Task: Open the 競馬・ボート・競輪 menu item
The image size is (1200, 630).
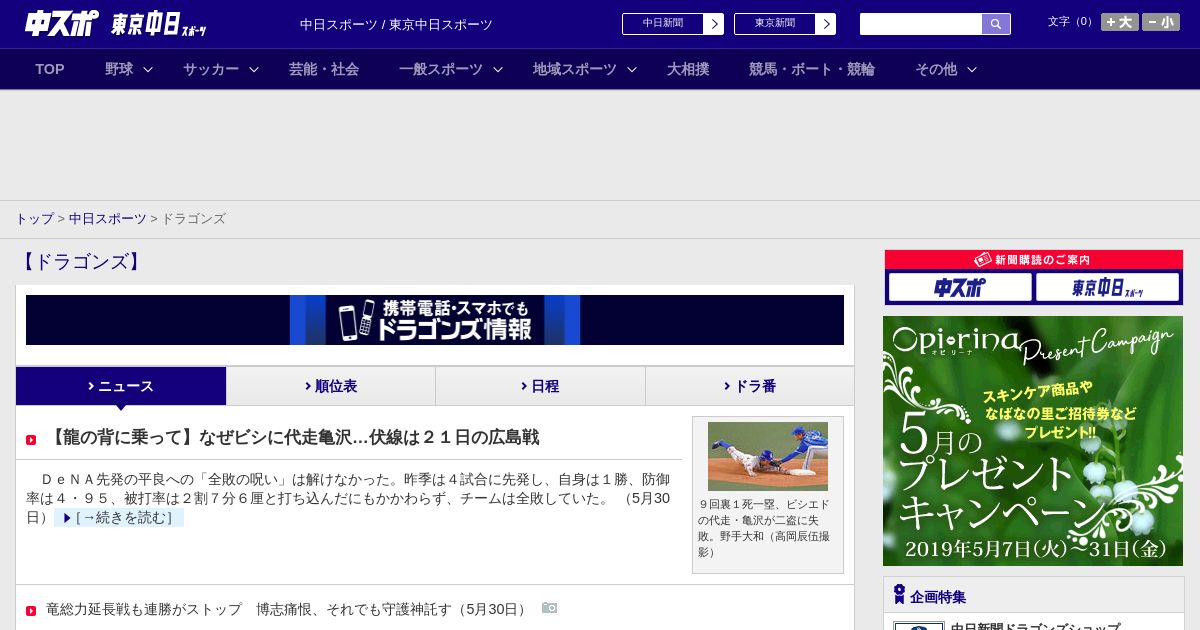Action: [x=812, y=69]
